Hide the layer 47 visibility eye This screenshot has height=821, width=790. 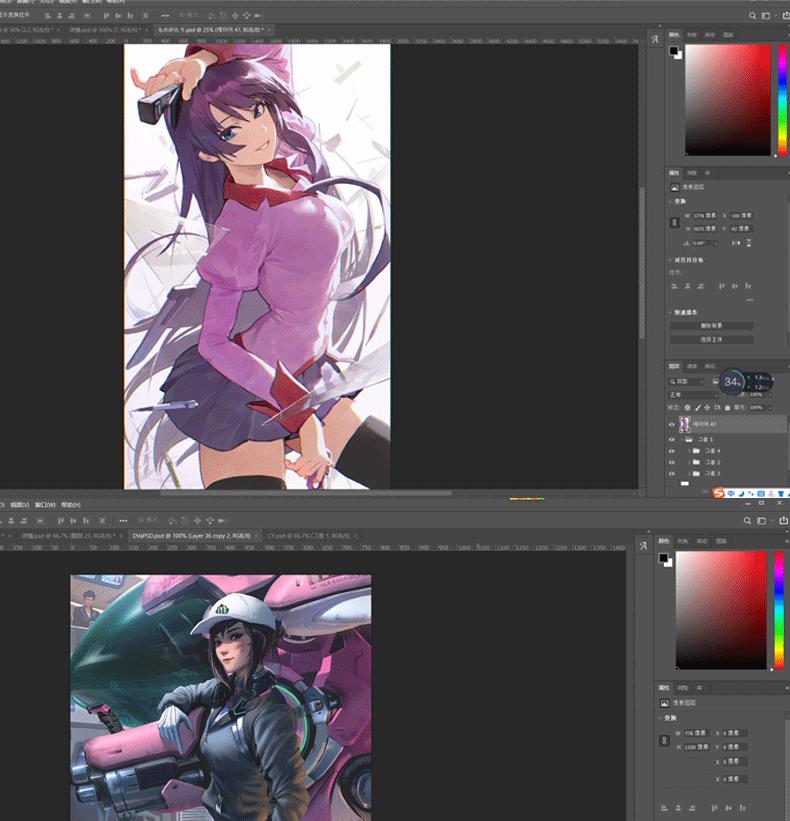tap(672, 425)
